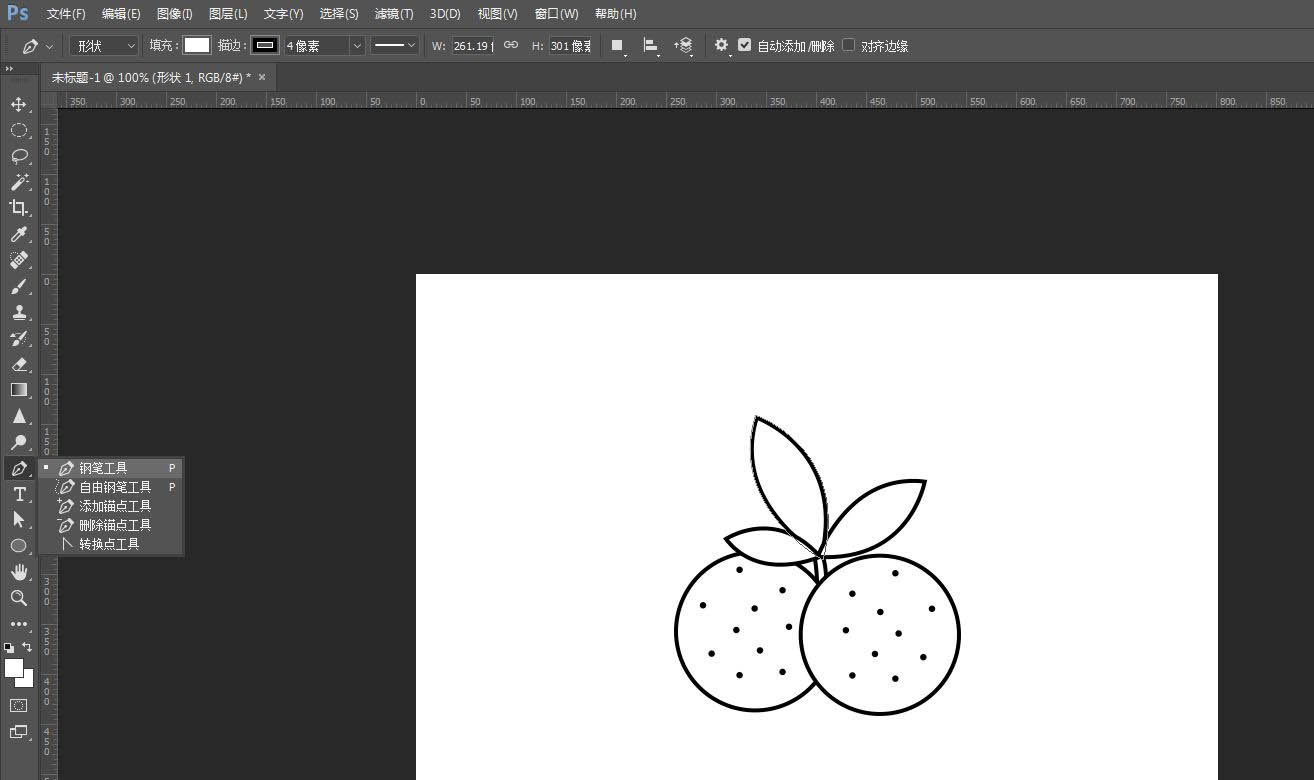The height and width of the screenshot is (780, 1314).
Task: Select the Elliptical Marquee tool
Action: coord(19,130)
